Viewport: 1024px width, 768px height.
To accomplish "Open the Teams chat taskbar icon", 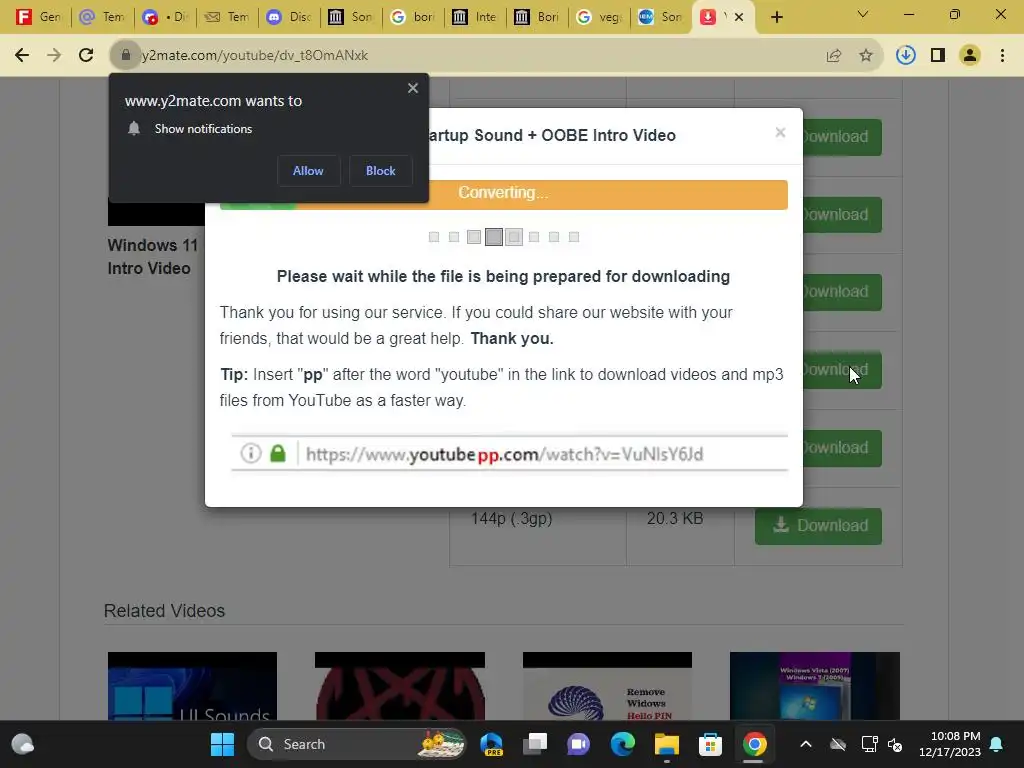I will 579,744.
